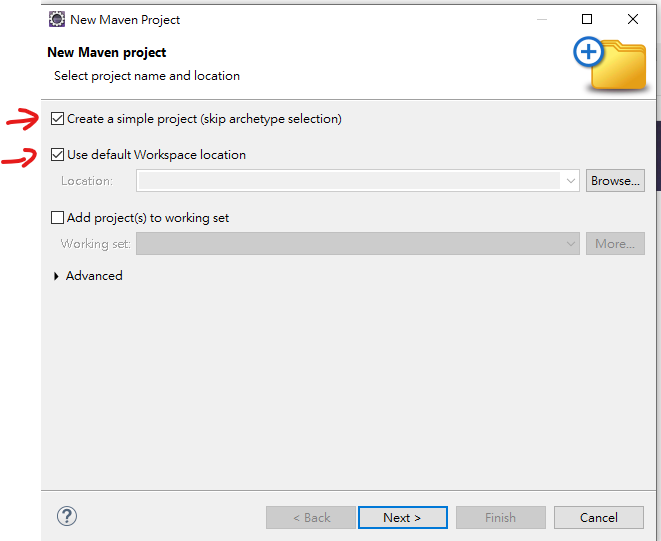
Task: Click the Next > button
Action: point(401,517)
